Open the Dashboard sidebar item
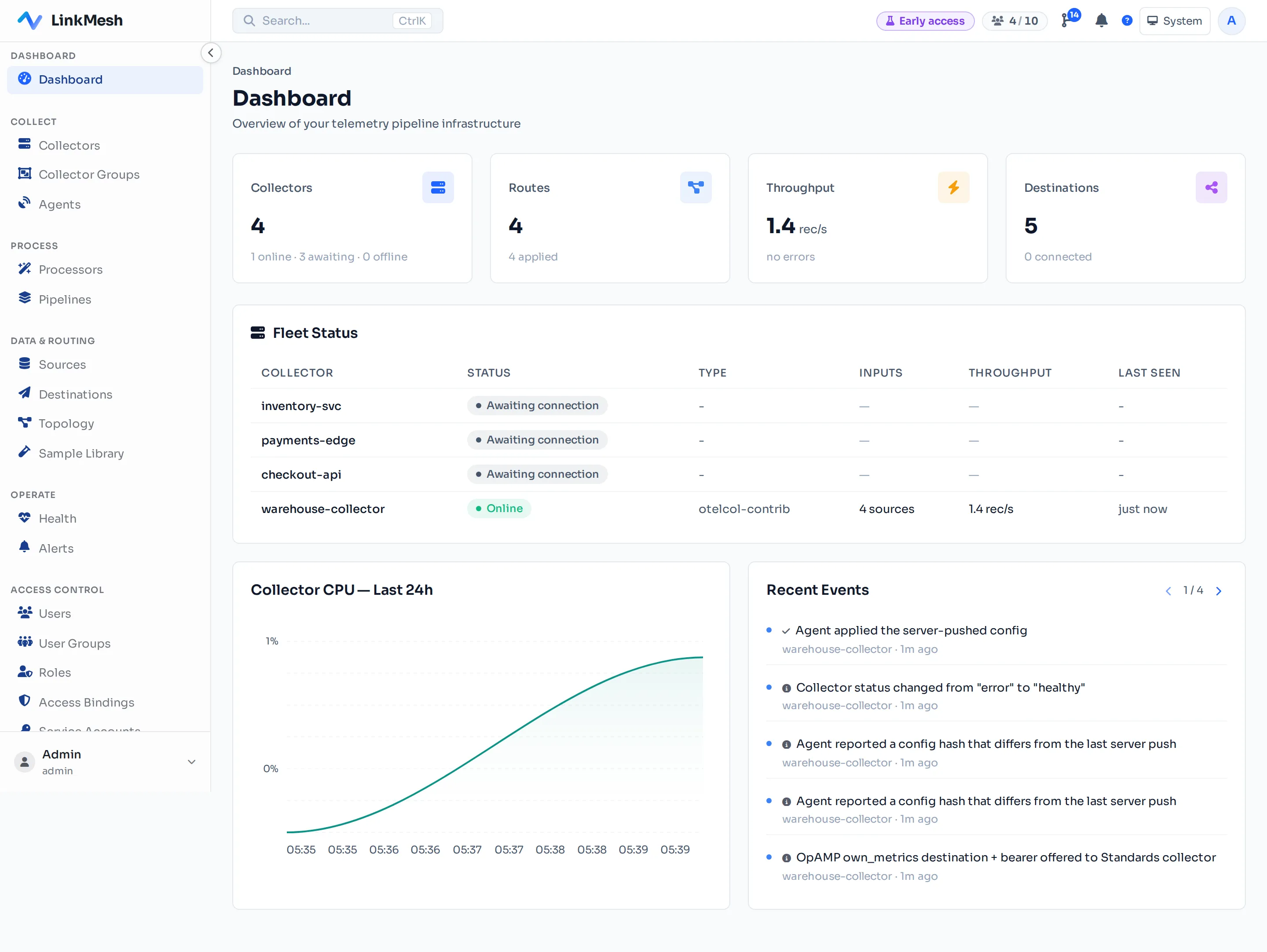1267x952 pixels. (105, 80)
